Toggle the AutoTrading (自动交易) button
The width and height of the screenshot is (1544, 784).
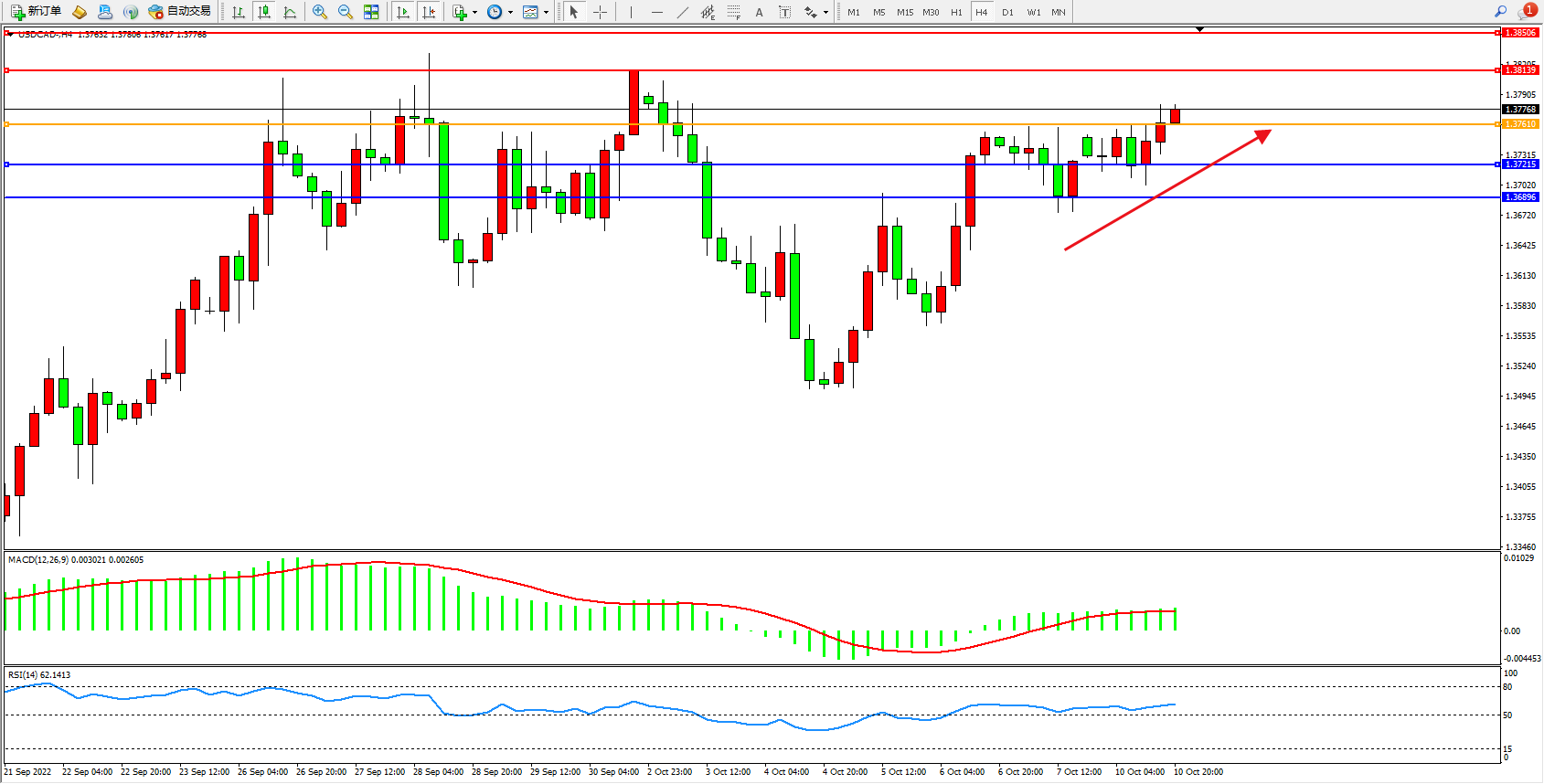click(180, 12)
